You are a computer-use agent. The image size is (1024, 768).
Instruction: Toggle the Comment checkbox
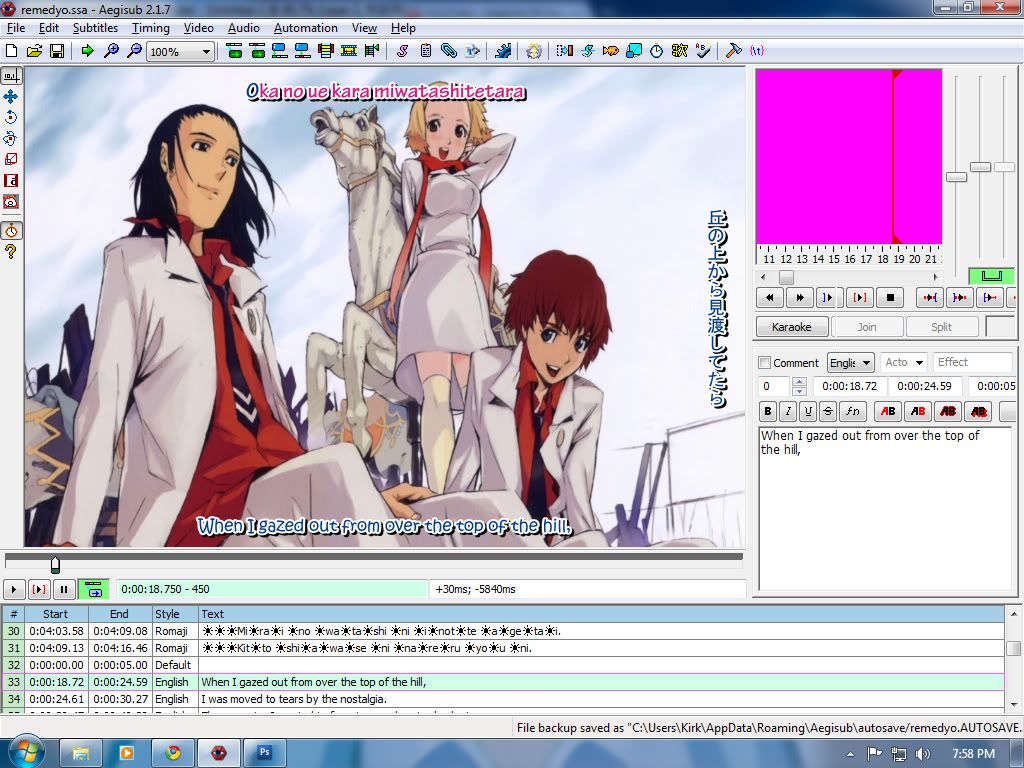pyautogui.click(x=765, y=363)
